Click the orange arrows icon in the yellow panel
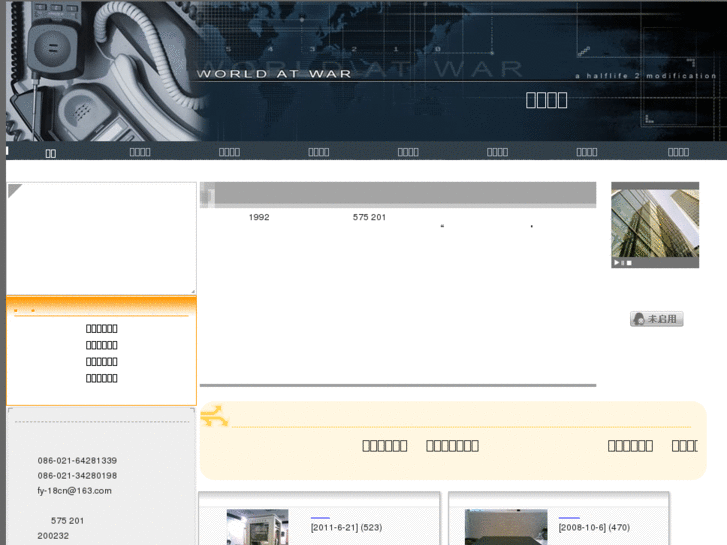The width and height of the screenshot is (727, 545). pyautogui.click(x=214, y=416)
